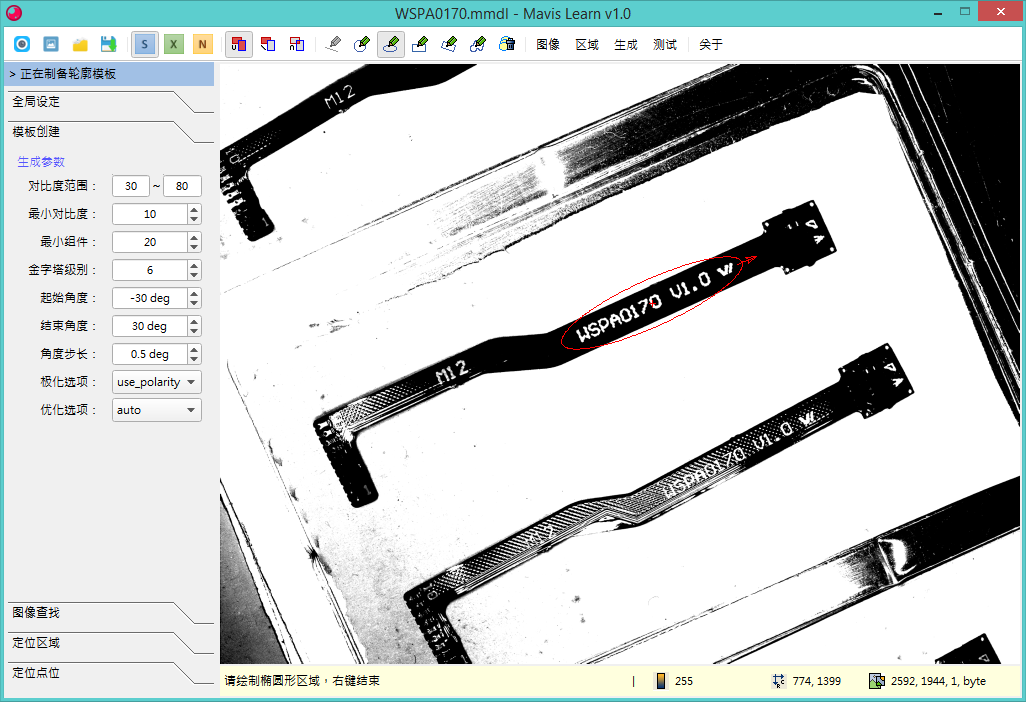Click the gray value icon in status bar

(x=661, y=681)
